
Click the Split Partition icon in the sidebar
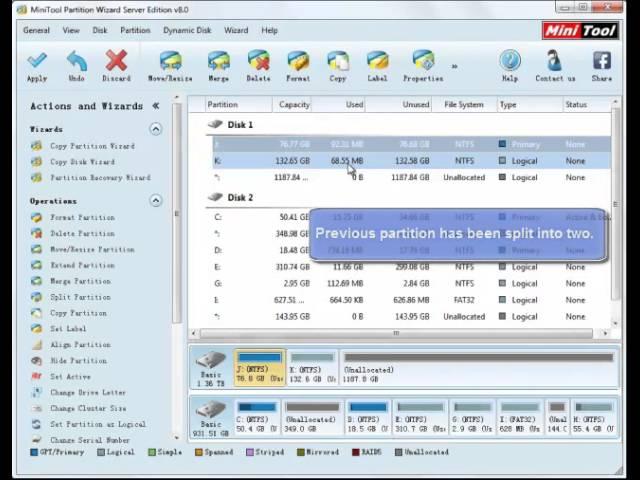pyautogui.click(x=37, y=297)
